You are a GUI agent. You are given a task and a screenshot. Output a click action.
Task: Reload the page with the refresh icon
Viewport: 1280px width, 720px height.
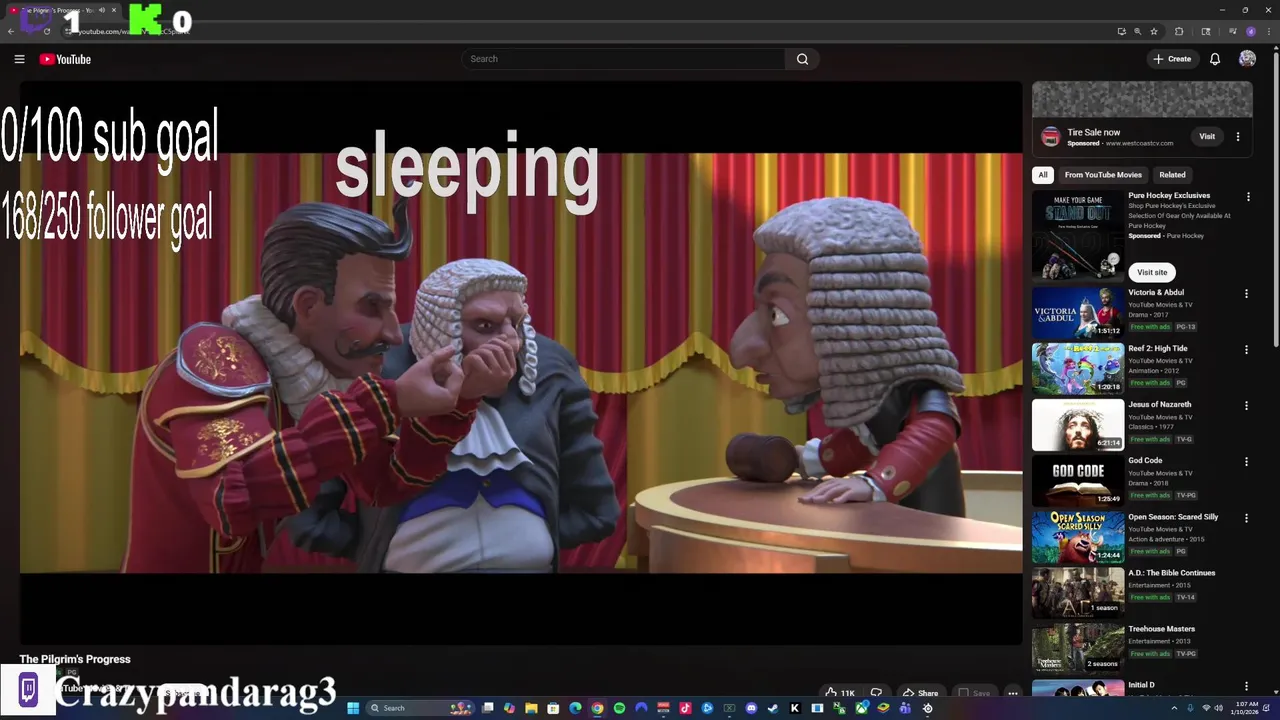point(46,31)
